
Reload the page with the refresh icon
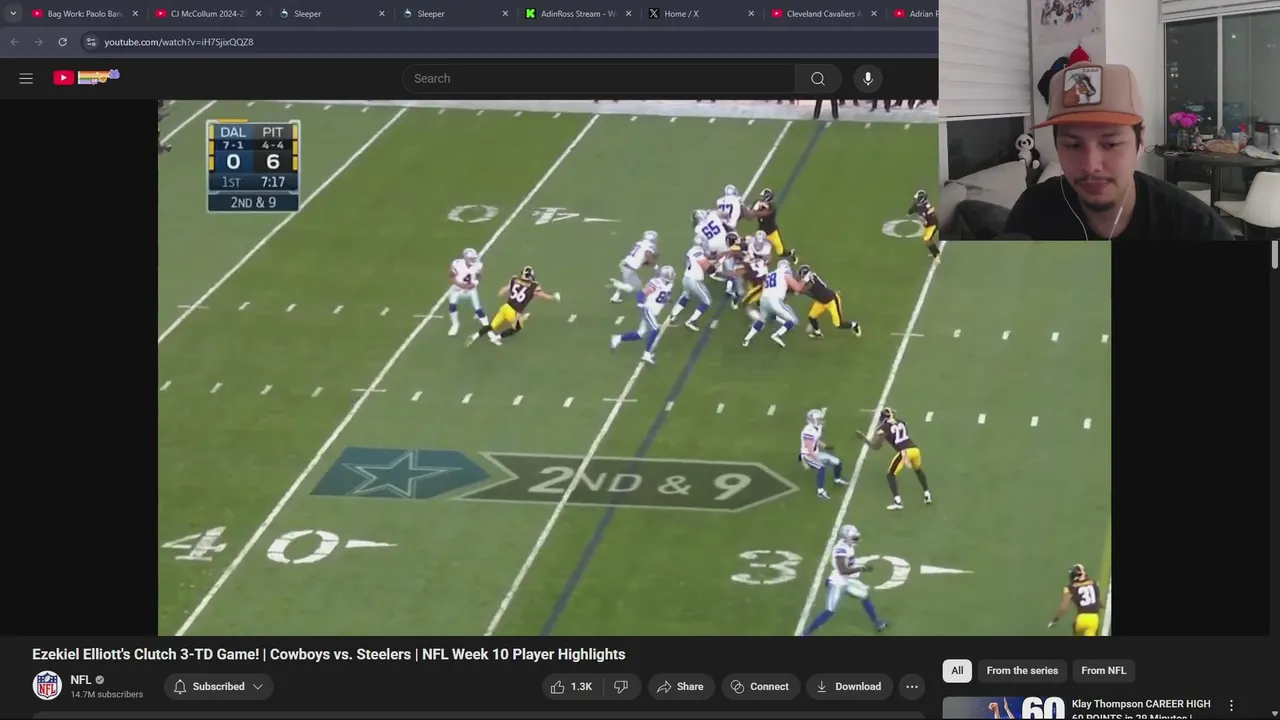coord(62,42)
